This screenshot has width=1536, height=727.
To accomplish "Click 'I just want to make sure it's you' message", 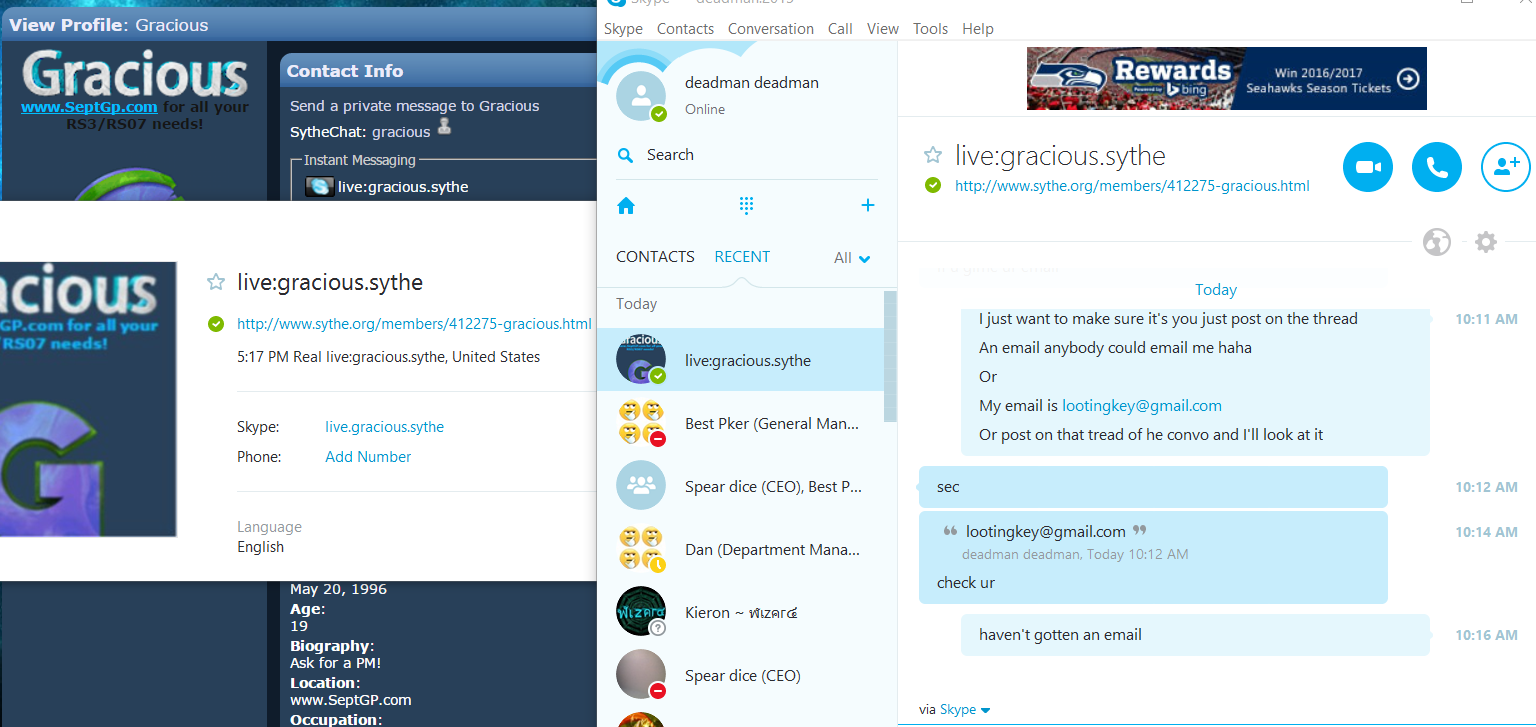I will click(x=1168, y=319).
